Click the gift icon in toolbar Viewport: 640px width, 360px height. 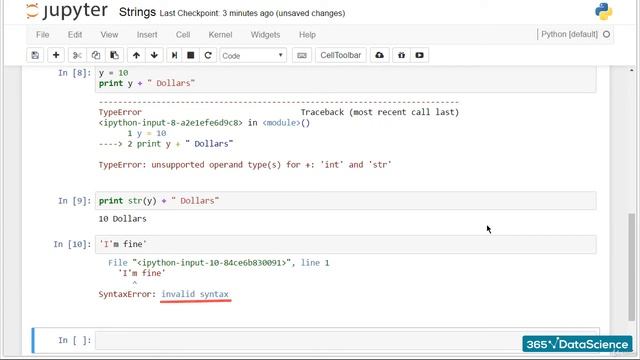402,55
